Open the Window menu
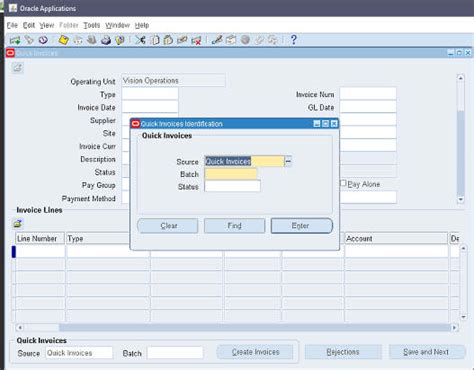The width and height of the screenshot is (474, 370). click(x=117, y=25)
